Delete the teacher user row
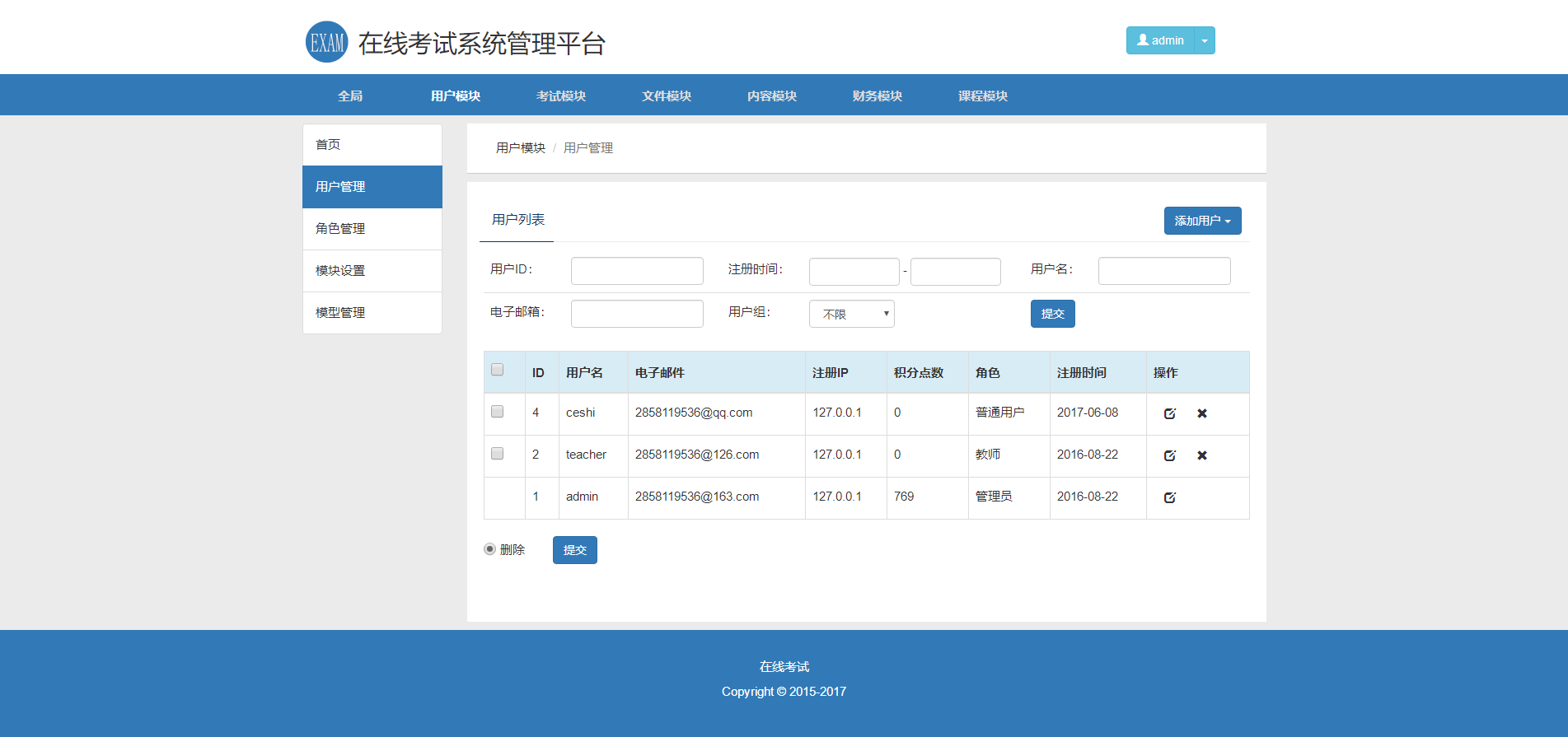Screen dimensions: 1568x737 [x=1202, y=455]
